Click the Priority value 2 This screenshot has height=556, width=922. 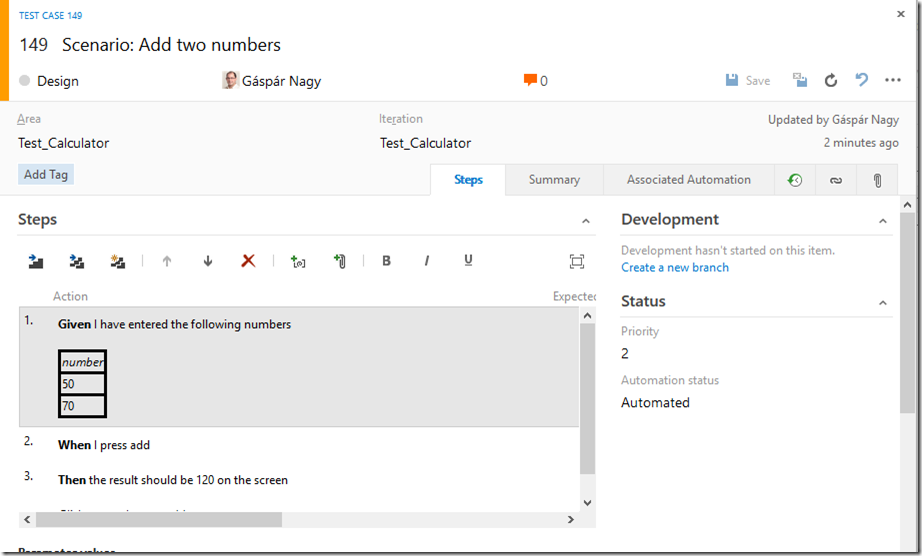pyautogui.click(x=624, y=353)
